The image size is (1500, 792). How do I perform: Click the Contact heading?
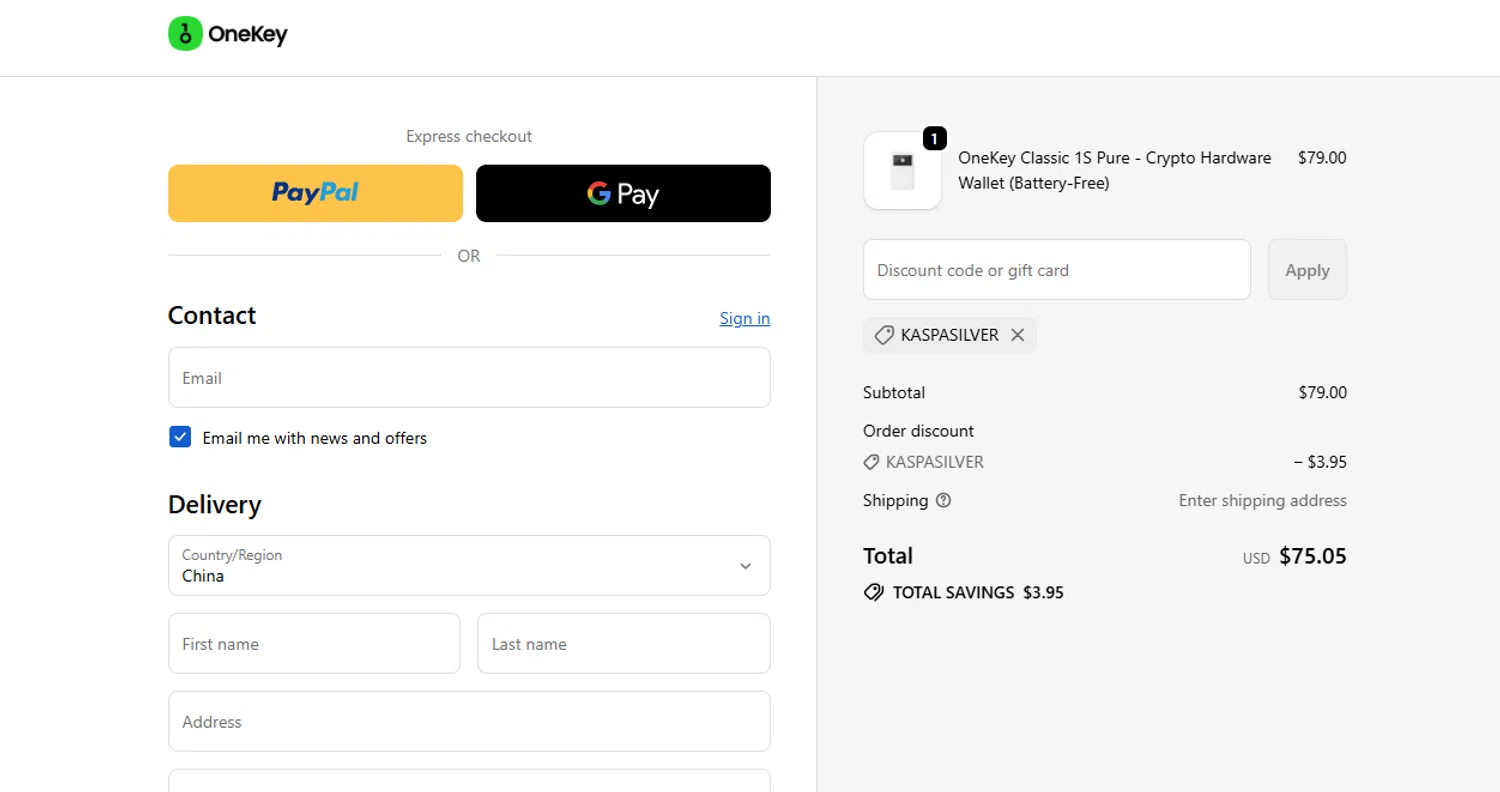click(x=212, y=315)
